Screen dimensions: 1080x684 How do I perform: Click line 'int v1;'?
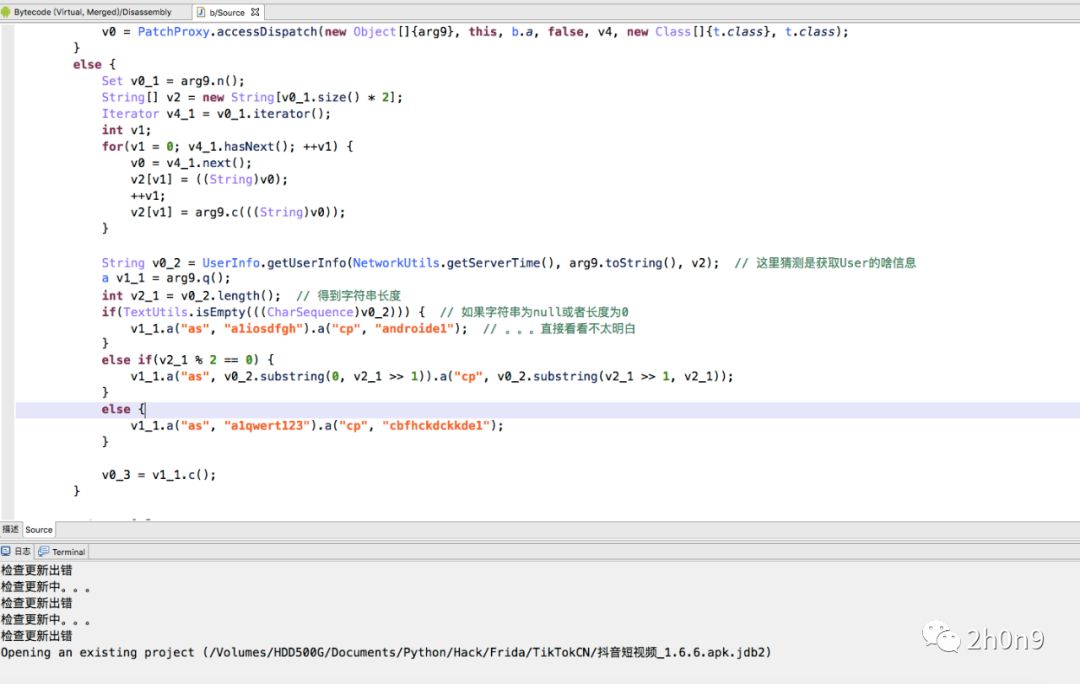pos(126,130)
